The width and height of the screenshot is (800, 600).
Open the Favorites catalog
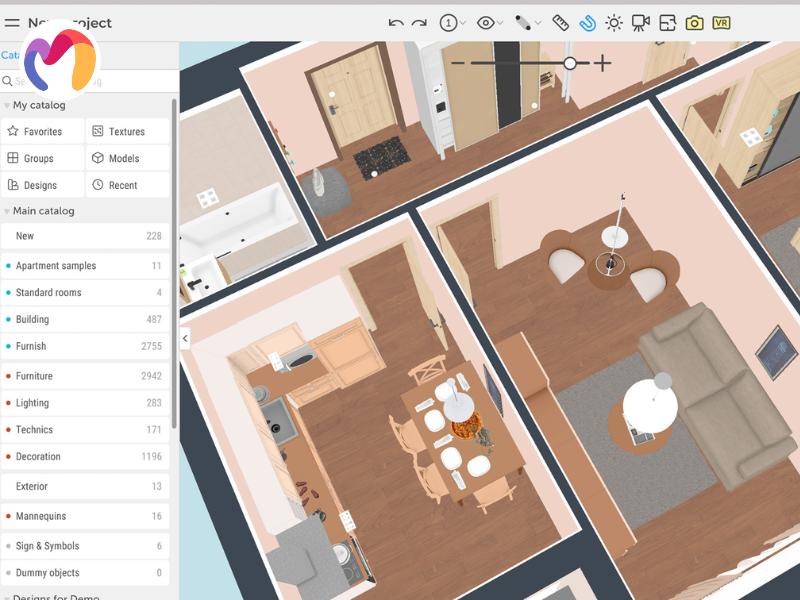(x=42, y=131)
